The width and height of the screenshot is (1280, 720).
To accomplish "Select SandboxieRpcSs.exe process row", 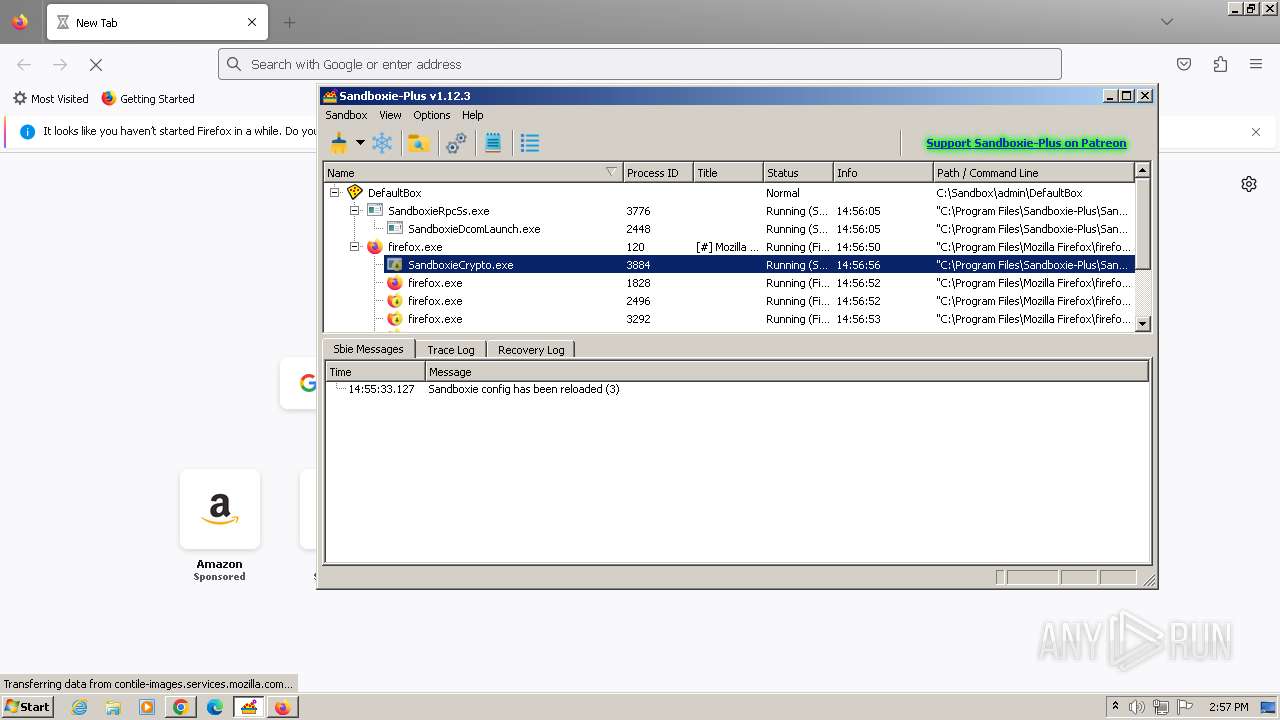I will (x=730, y=211).
